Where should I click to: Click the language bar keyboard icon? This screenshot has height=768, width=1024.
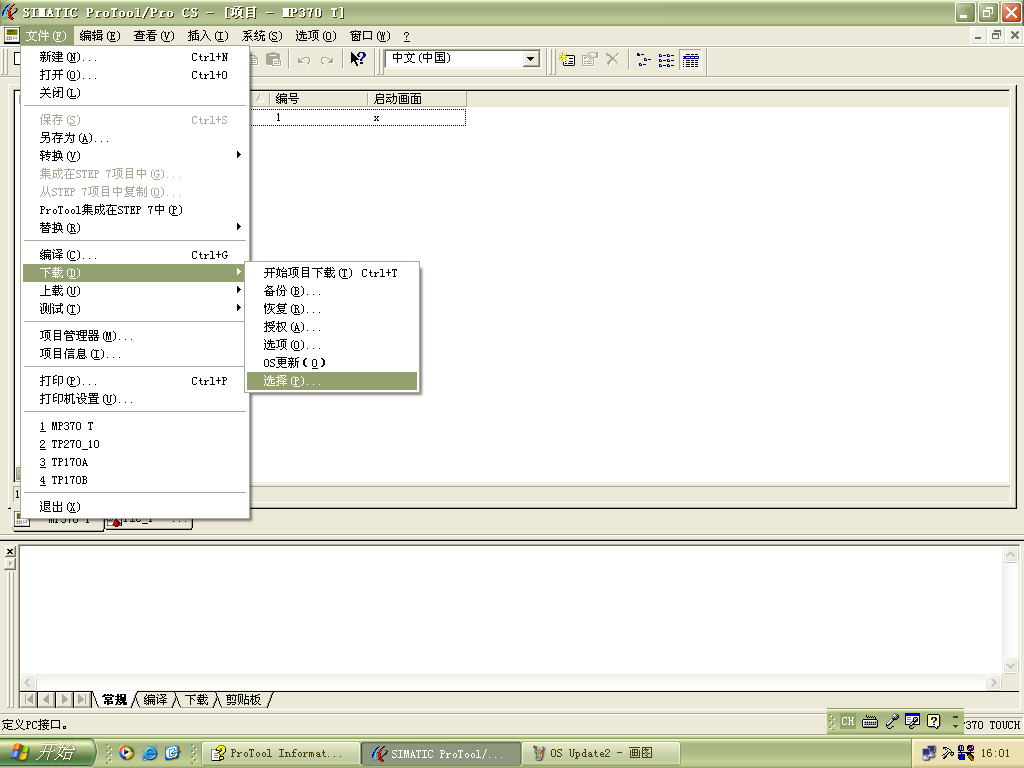coord(869,721)
